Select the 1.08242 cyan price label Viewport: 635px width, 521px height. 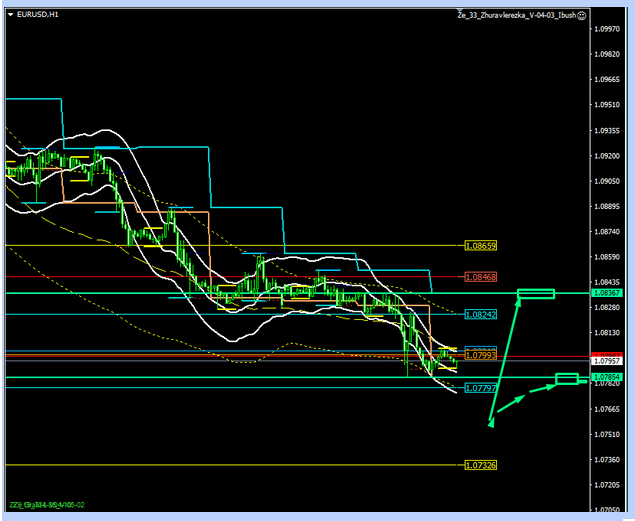pyautogui.click(x=481, y=314)
